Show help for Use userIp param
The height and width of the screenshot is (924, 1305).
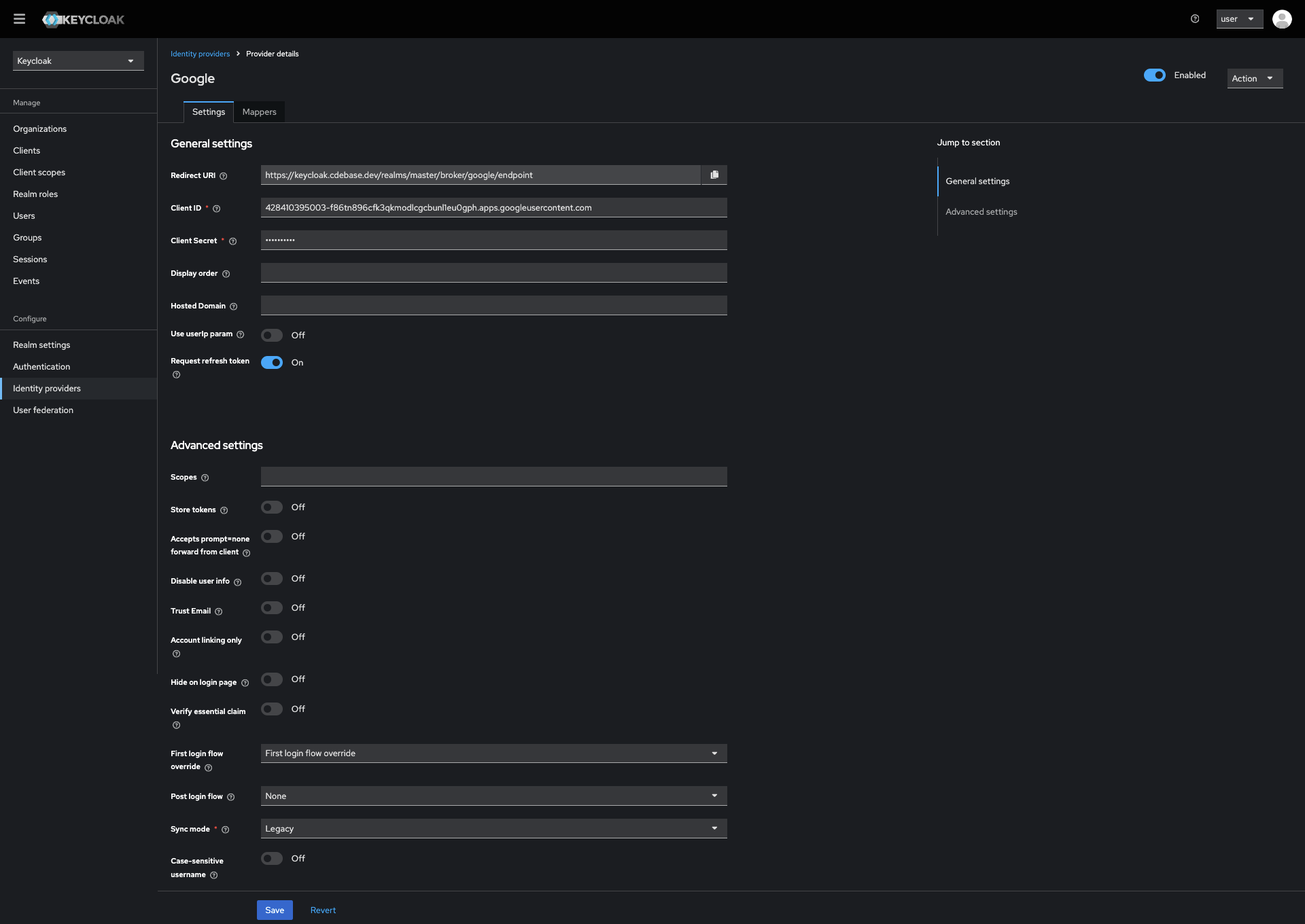tap(240, 334)
